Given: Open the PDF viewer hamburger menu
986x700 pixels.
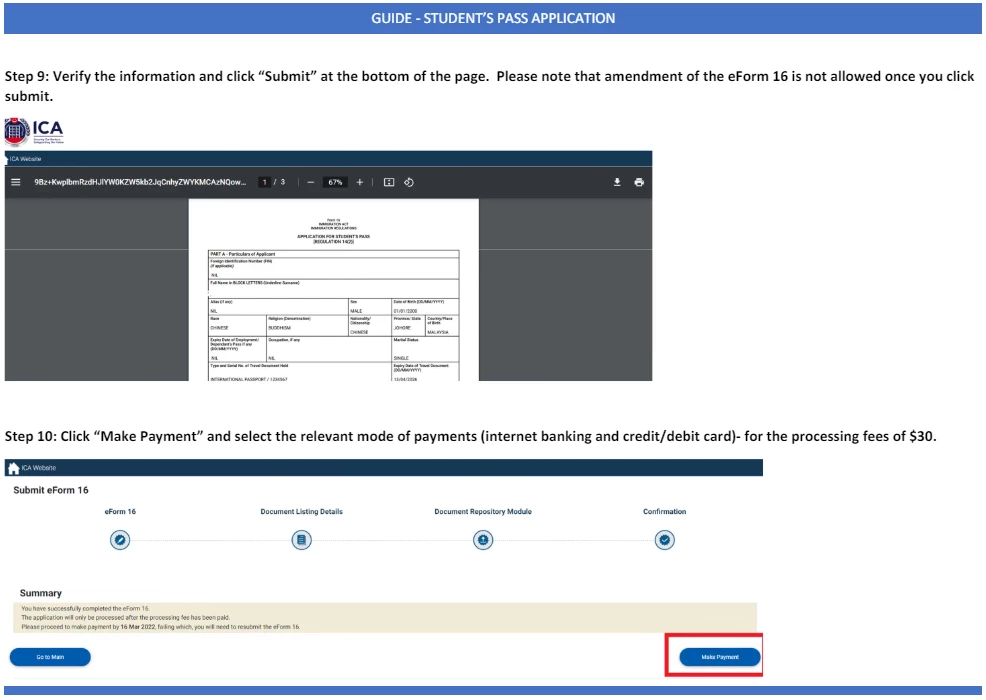Looking at the screenshot, I should tap(16, 182).
